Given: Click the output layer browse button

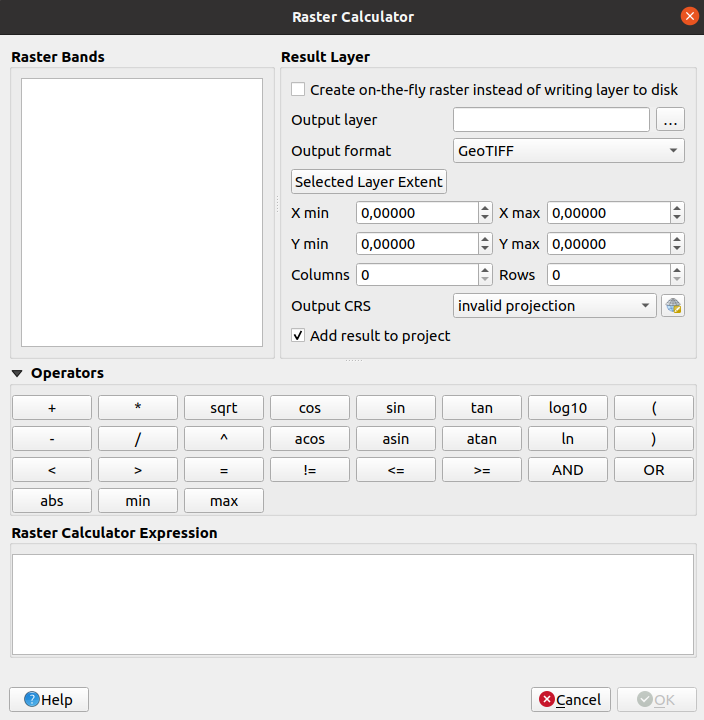Looking at the screenshot, I should pyautogui.click(x=670, y=120).
